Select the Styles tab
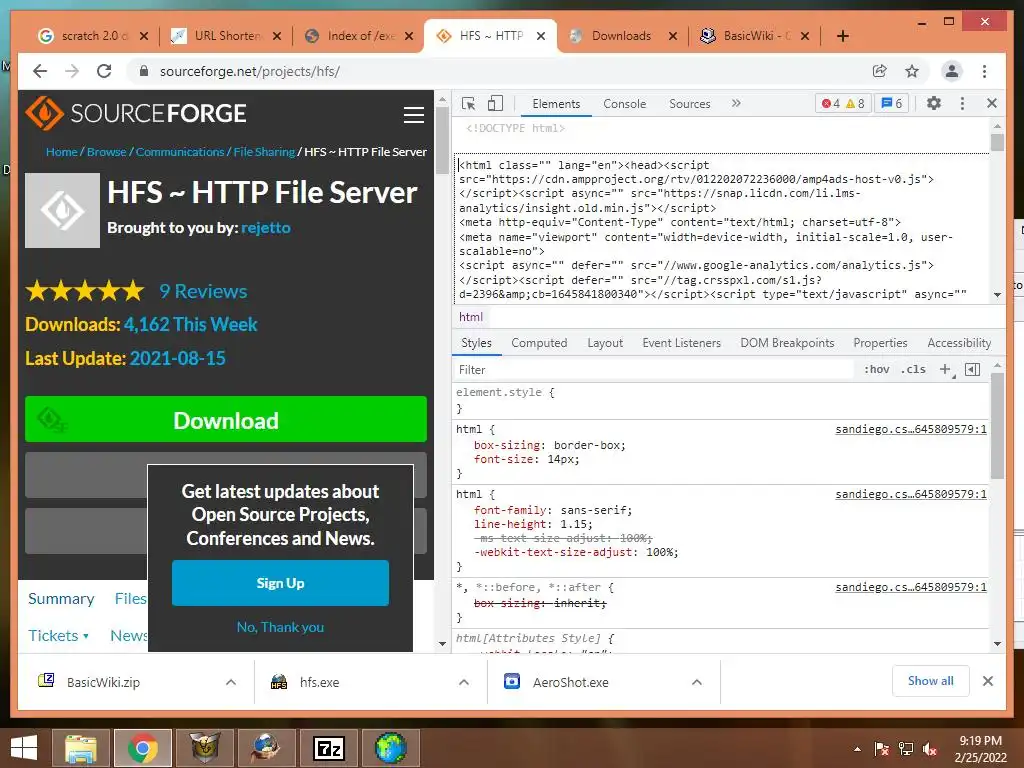 pyautogui.click(x=476, y=343)
